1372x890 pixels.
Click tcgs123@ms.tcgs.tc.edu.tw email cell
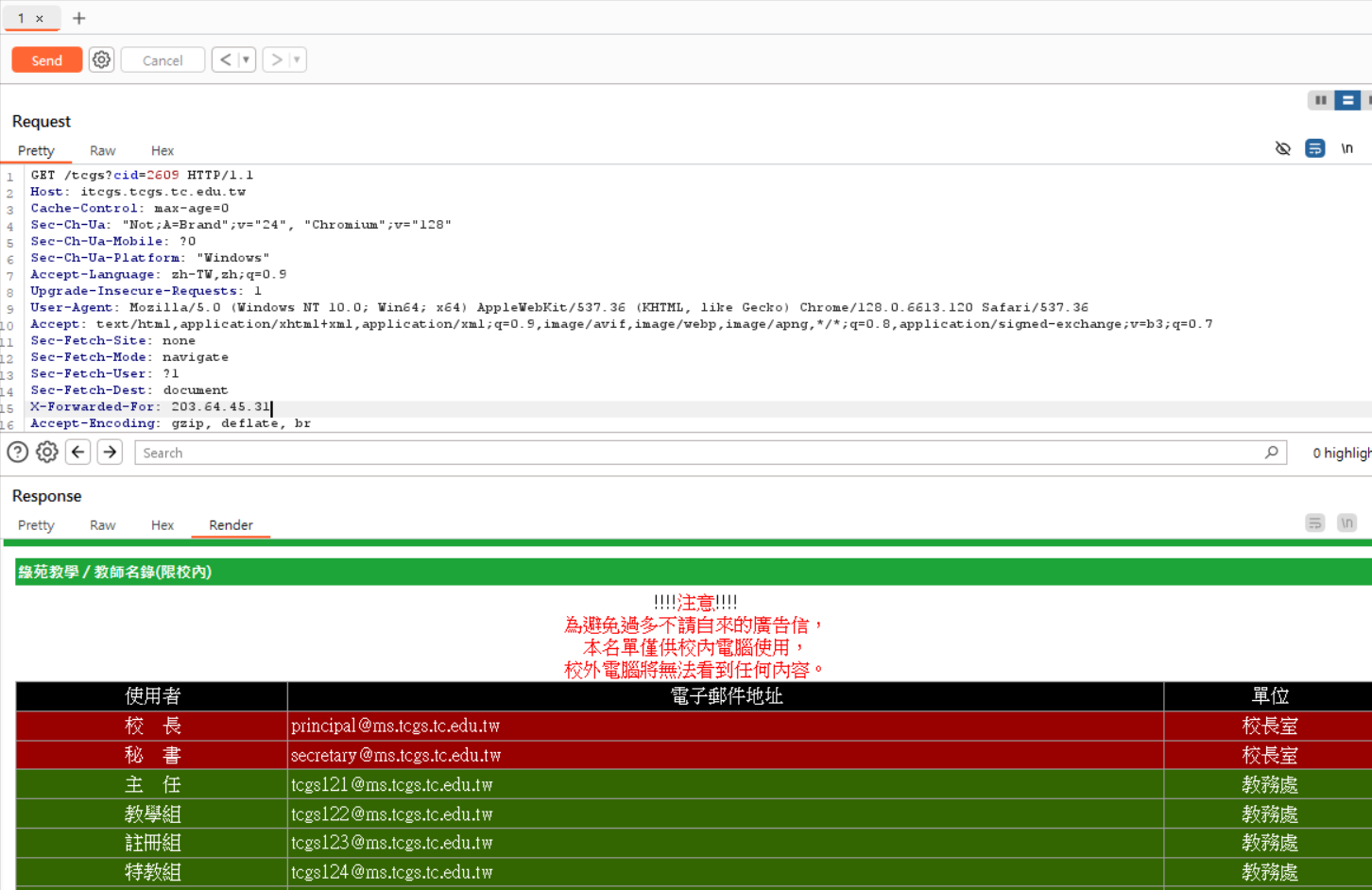[726, 843]
